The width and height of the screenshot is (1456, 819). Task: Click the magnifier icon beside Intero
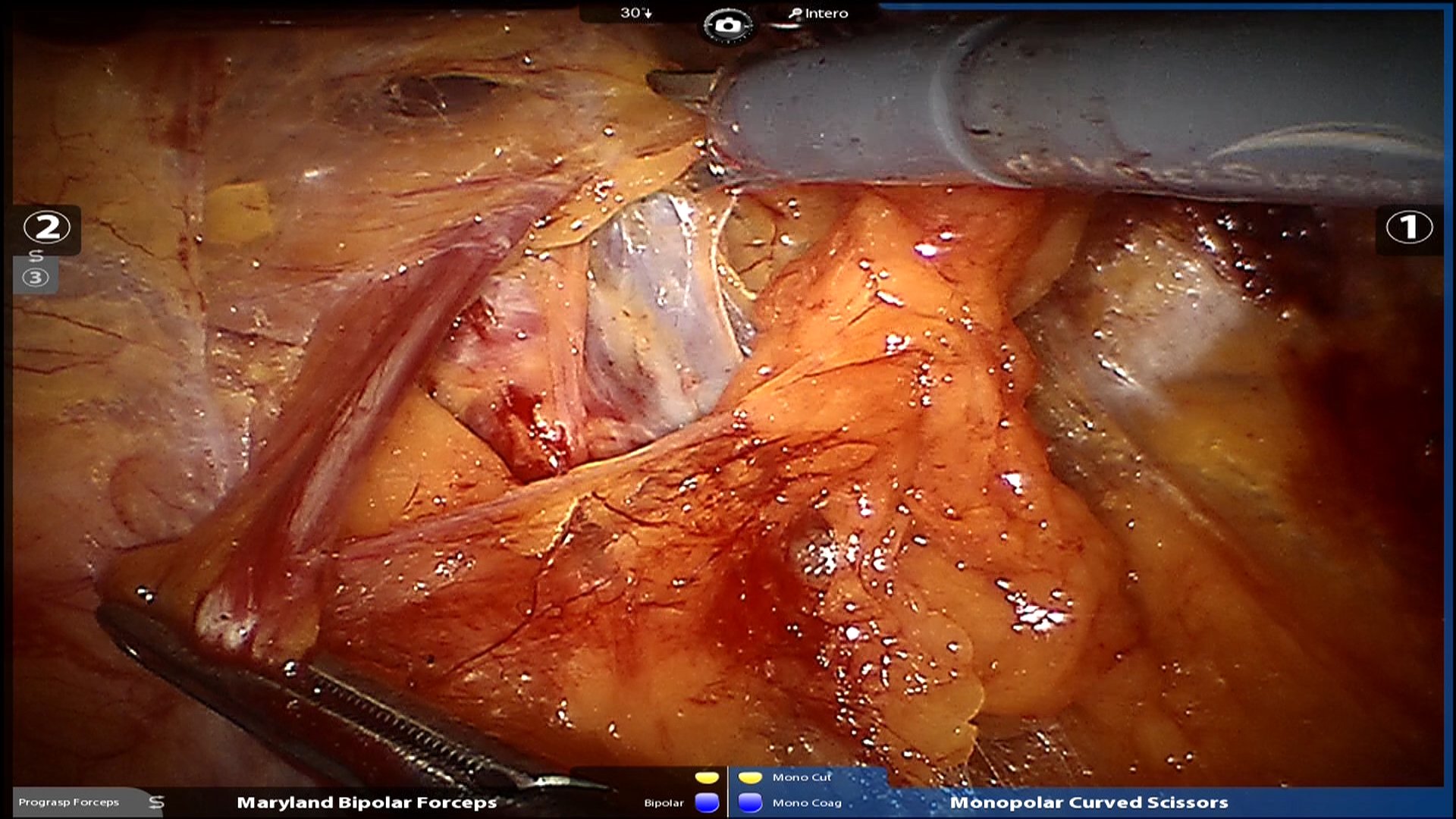tap(795, 13)
